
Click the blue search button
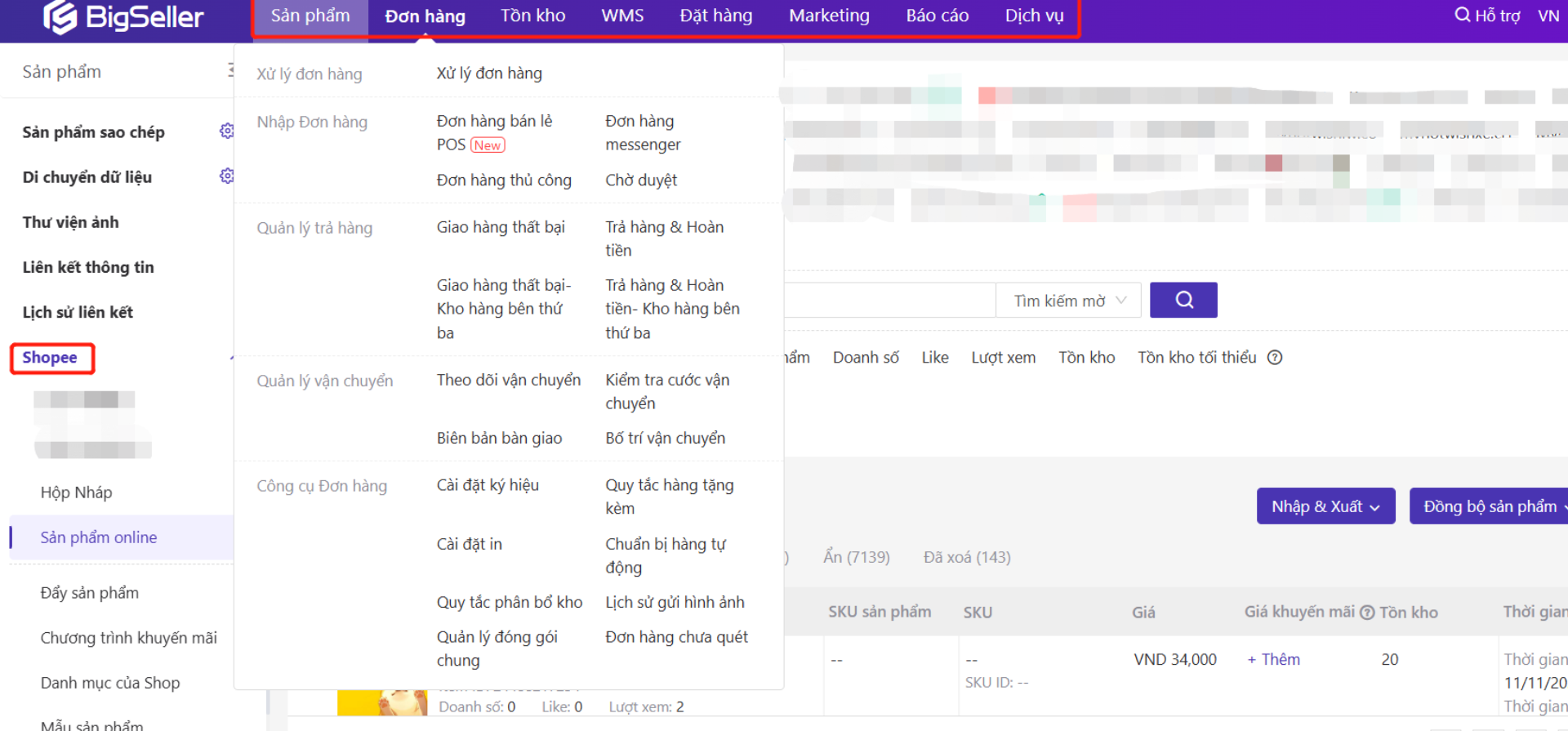(1183, 300)
